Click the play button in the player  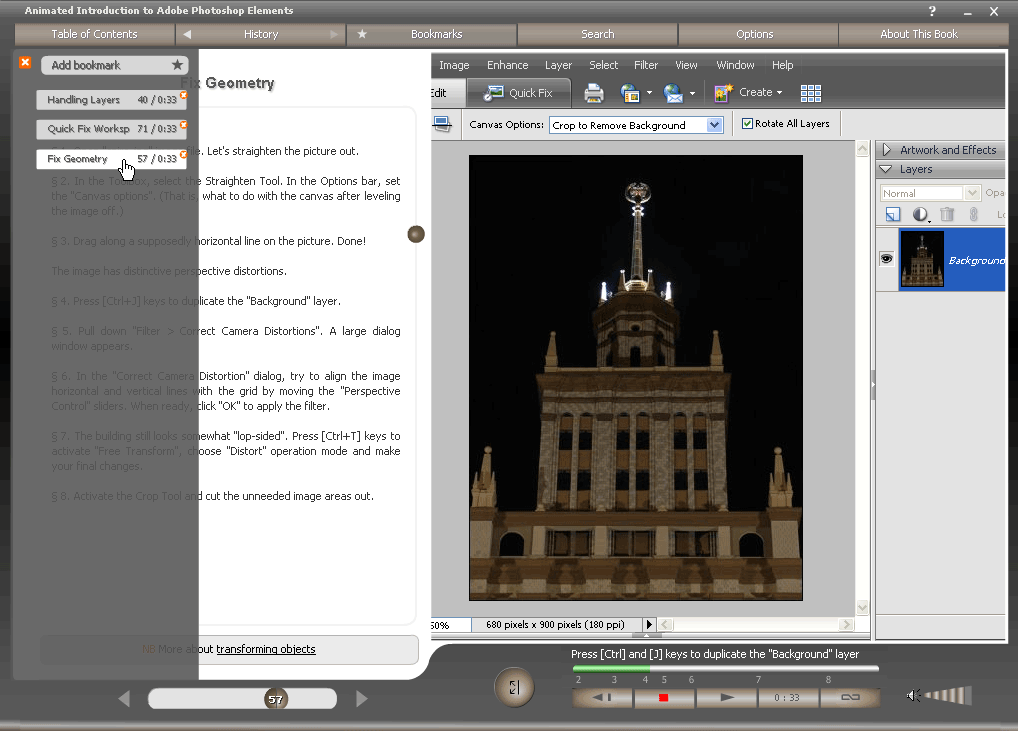point(727,697)
